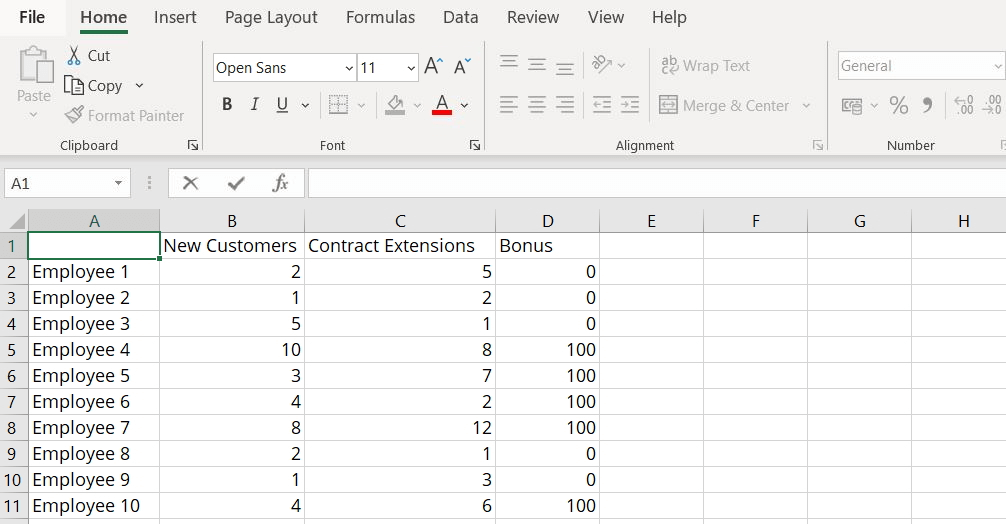
Task: Select cell Employee 7
Action: pyautogui.click(x=94, y=428)
